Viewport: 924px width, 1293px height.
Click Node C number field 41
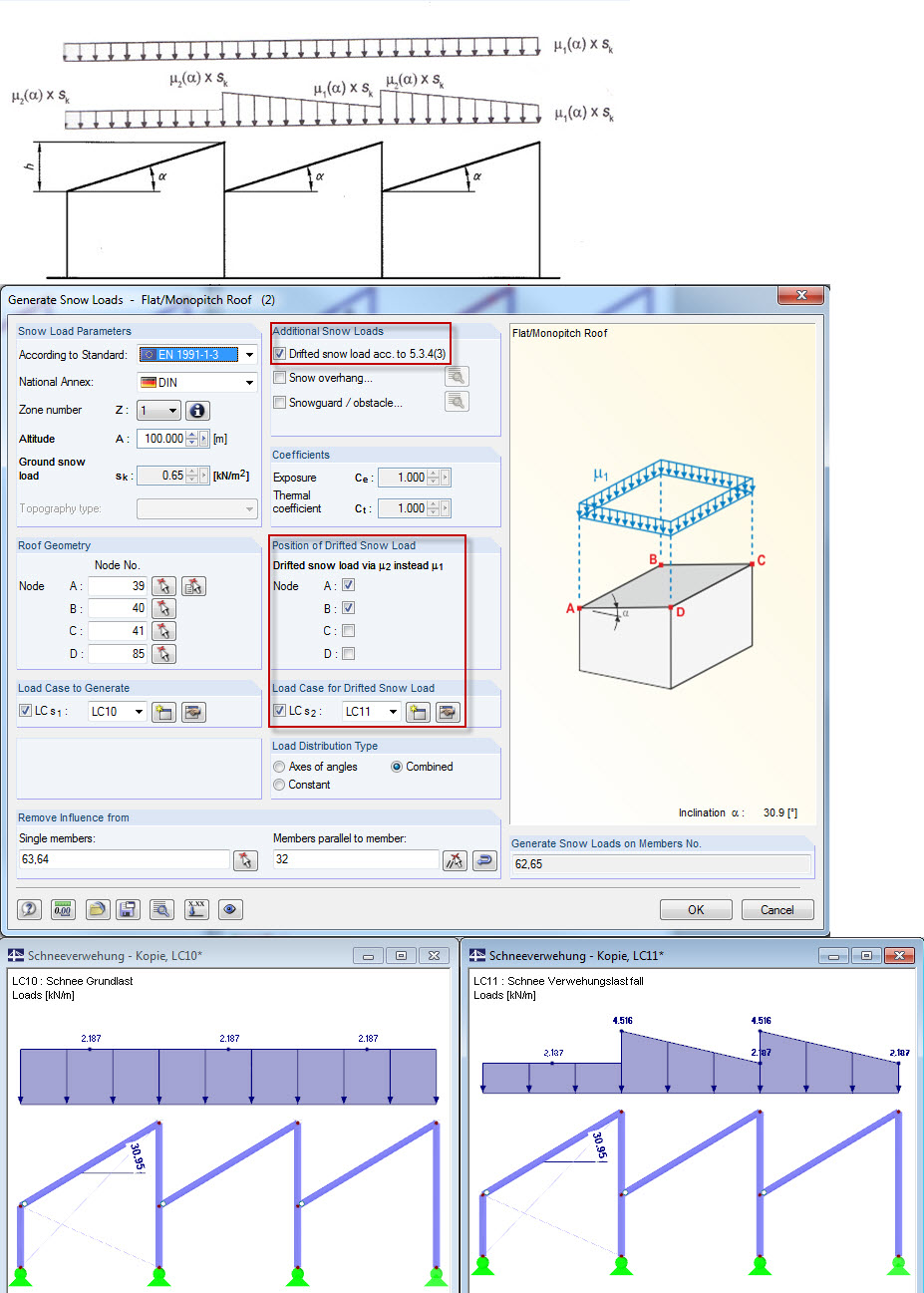click(x=118, y=631)
